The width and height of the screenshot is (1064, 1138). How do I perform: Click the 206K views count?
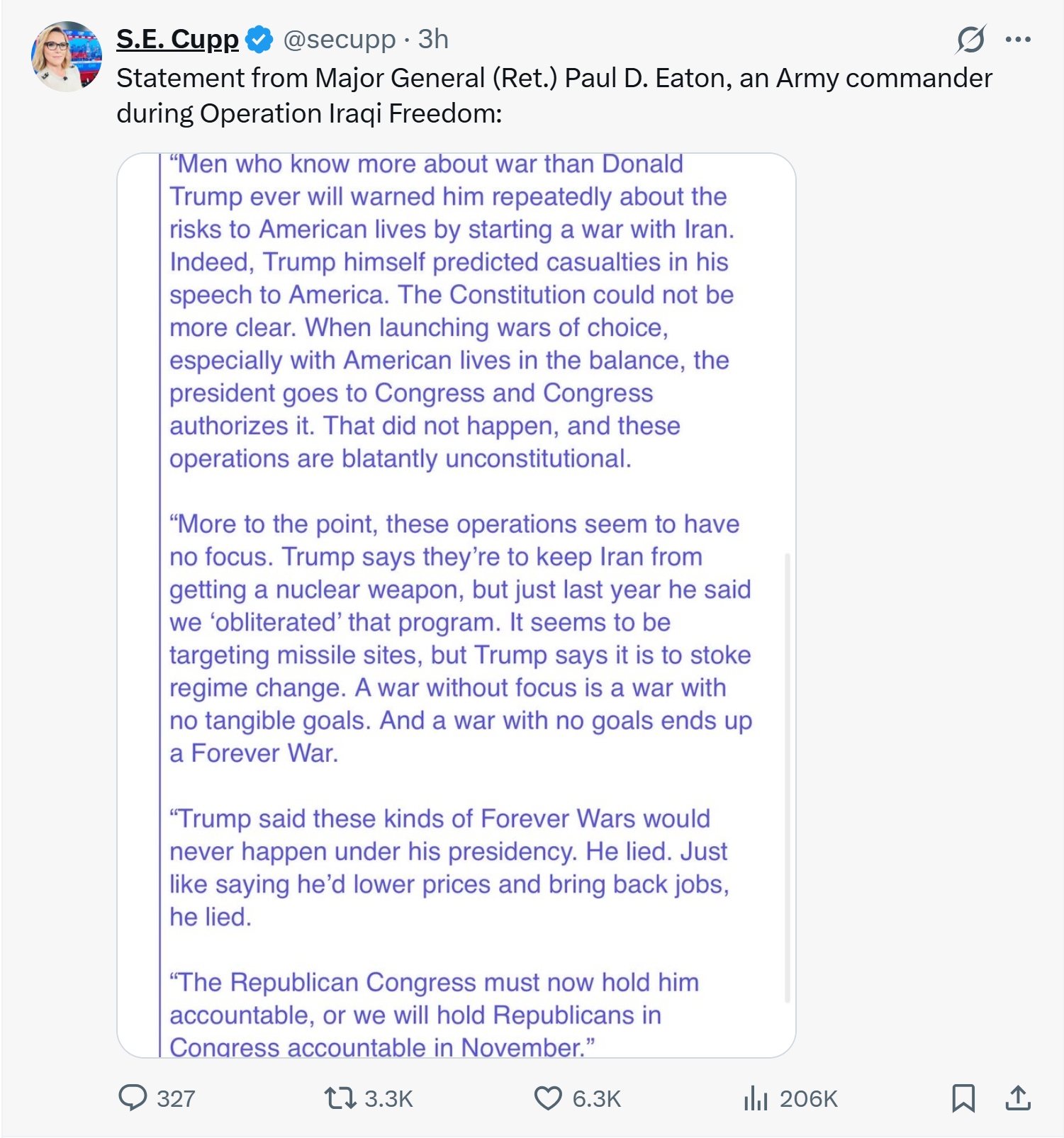(808, 1098)
